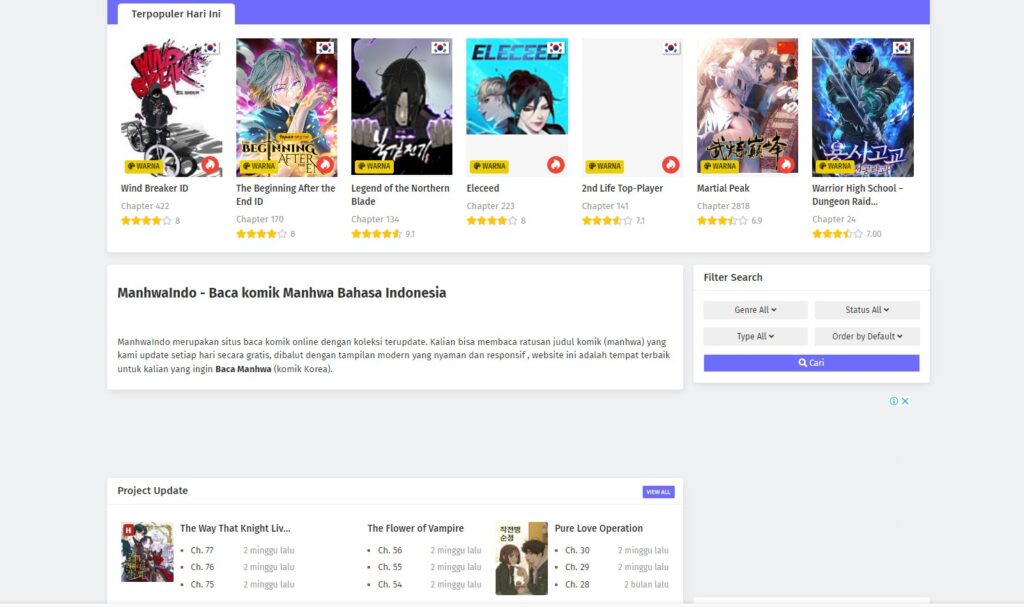The width and height of the screenshot is (1024, 607).
Task: Click WARNA badge on Eleceed
Action: tap(489, 166)
